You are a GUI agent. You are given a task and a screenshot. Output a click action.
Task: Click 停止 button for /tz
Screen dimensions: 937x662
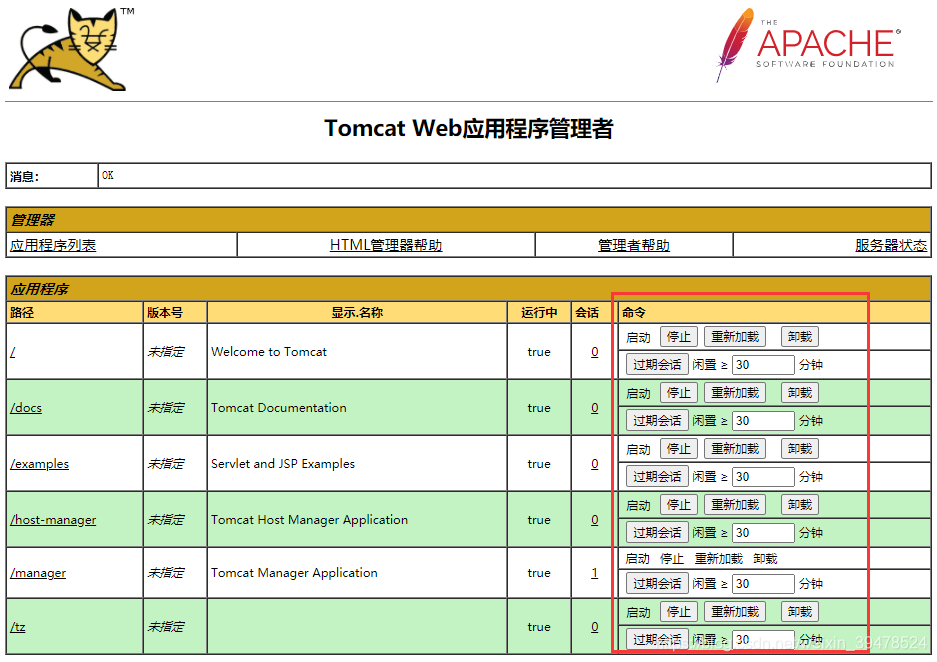678,612
